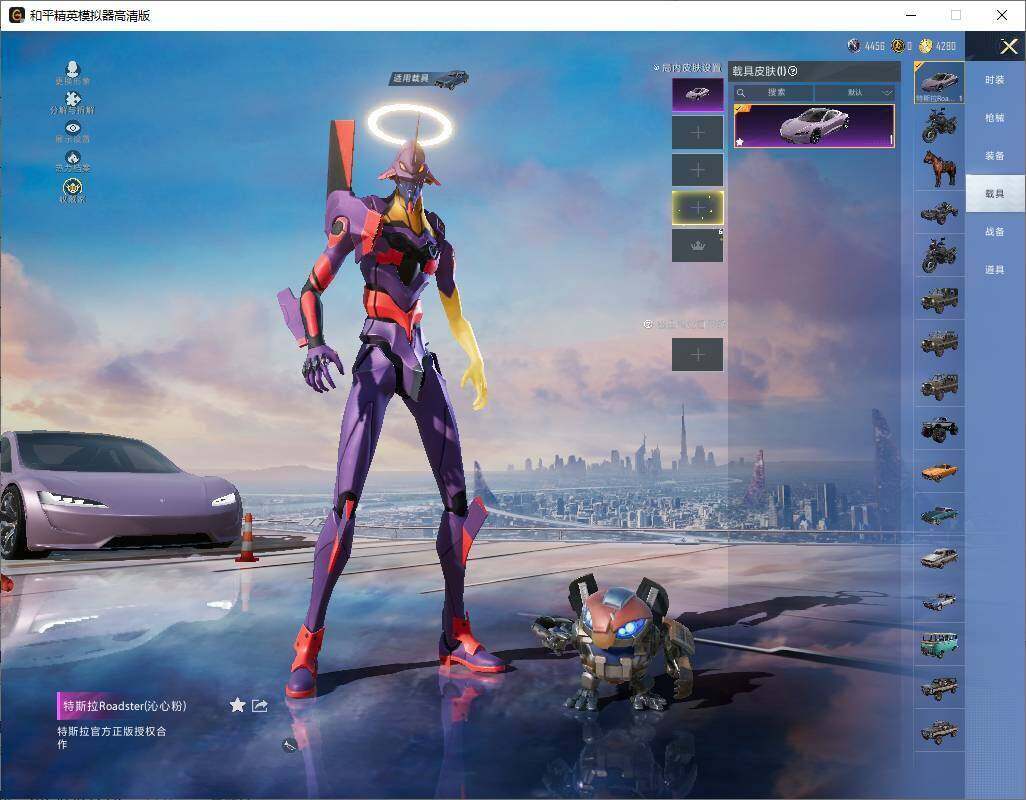Screen dimensions: 1026x800
Task: Select the green van thumbnail
Action: (939, 644)
